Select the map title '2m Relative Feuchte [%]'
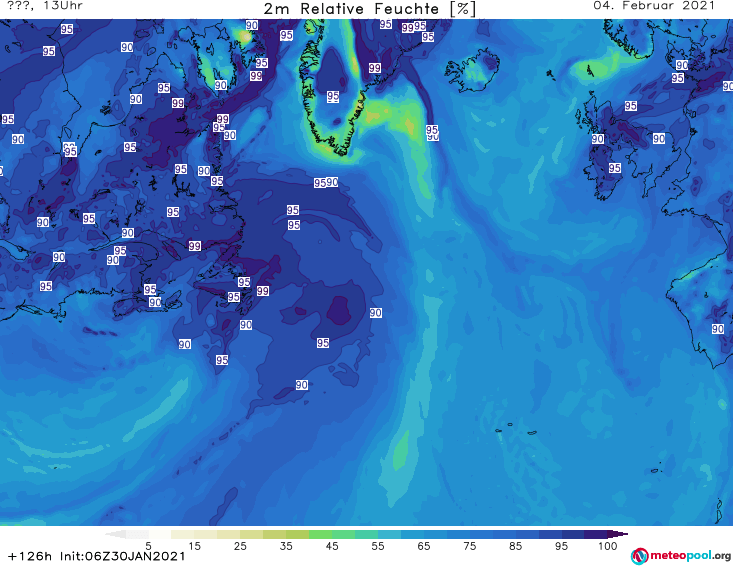This screenshot has width=733, height=566. (370, 9)
